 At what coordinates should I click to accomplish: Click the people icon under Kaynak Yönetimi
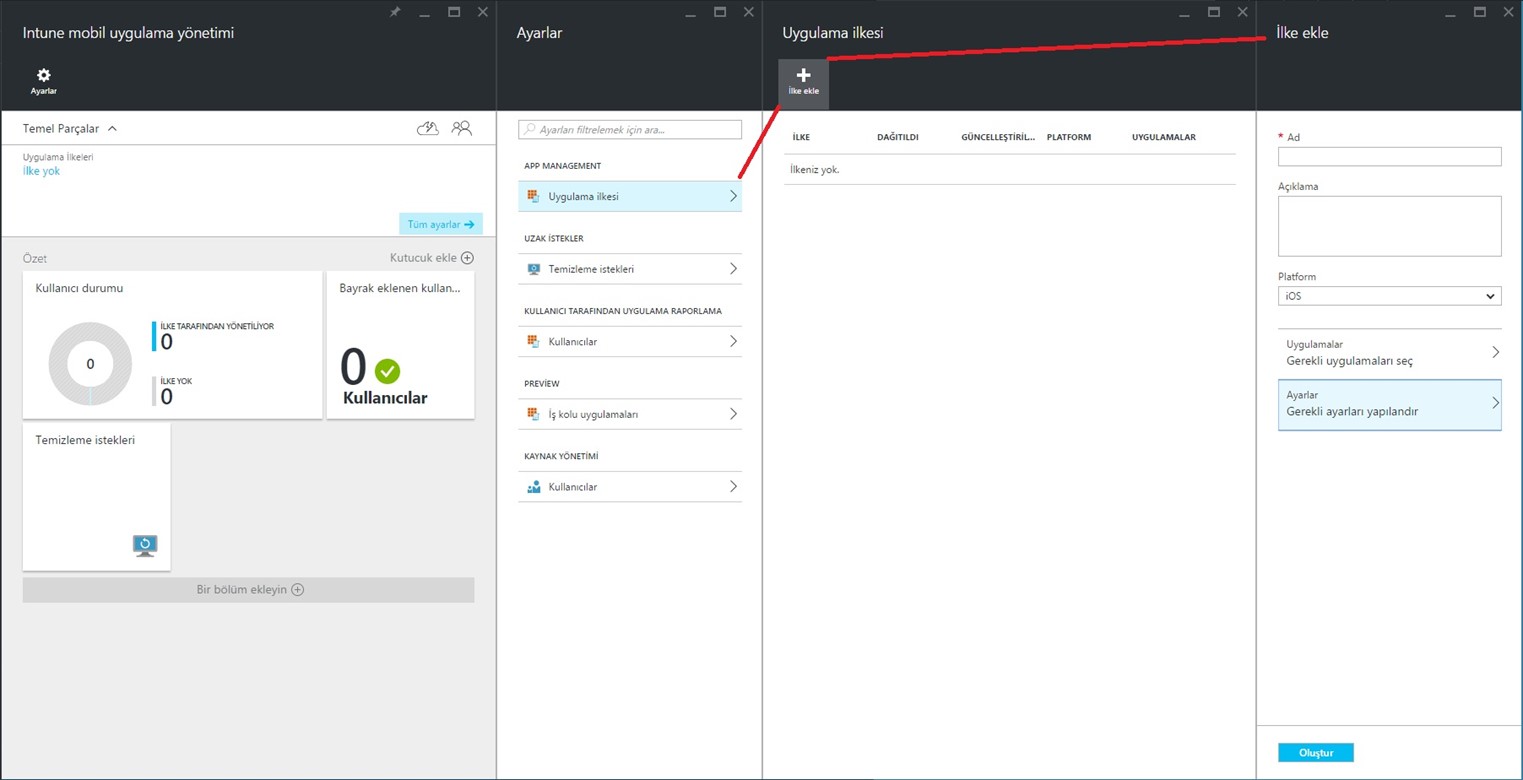[x=533, y=486]
